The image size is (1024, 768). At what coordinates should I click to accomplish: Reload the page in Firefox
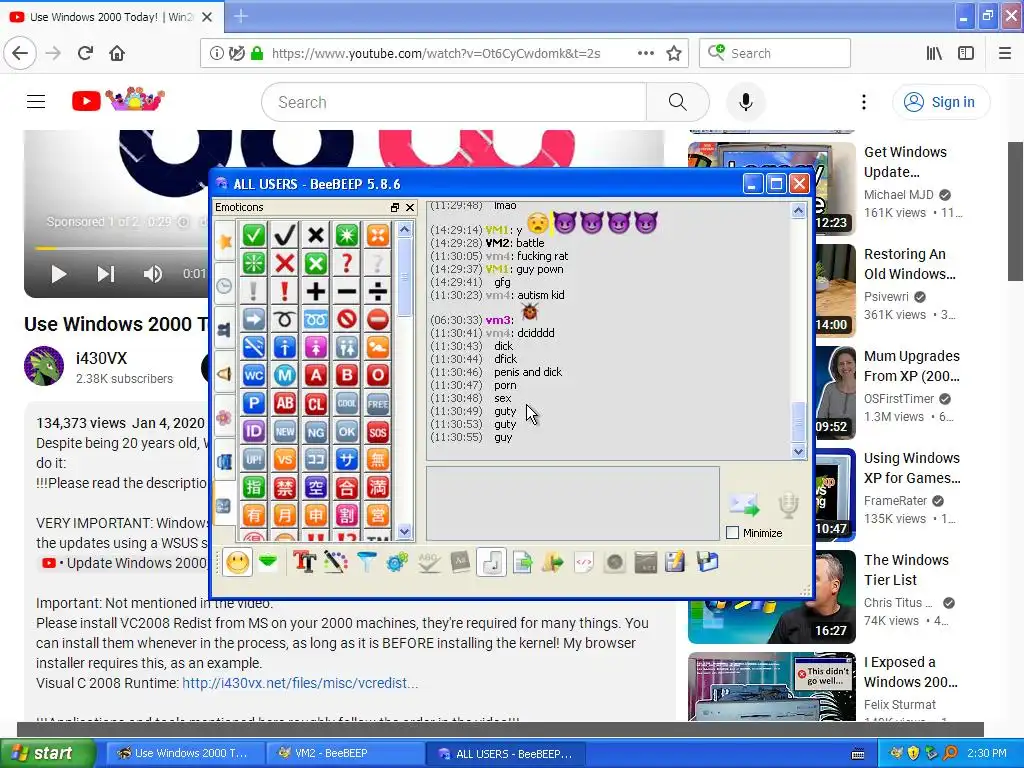coord(86,53)
